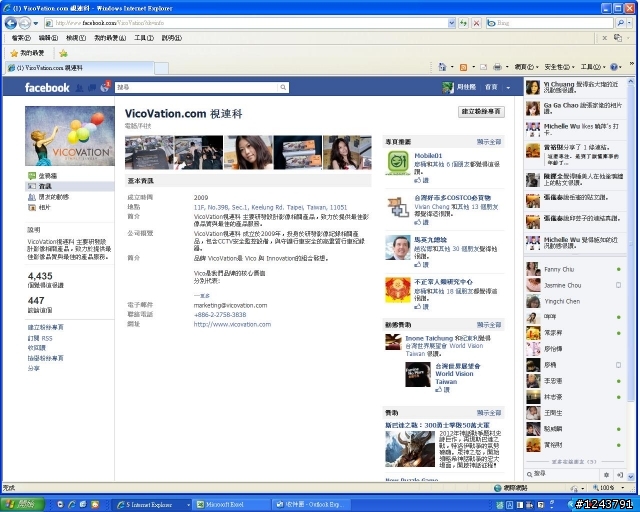Click the +886-2-2758-3838 phone link

click(220, 315)
